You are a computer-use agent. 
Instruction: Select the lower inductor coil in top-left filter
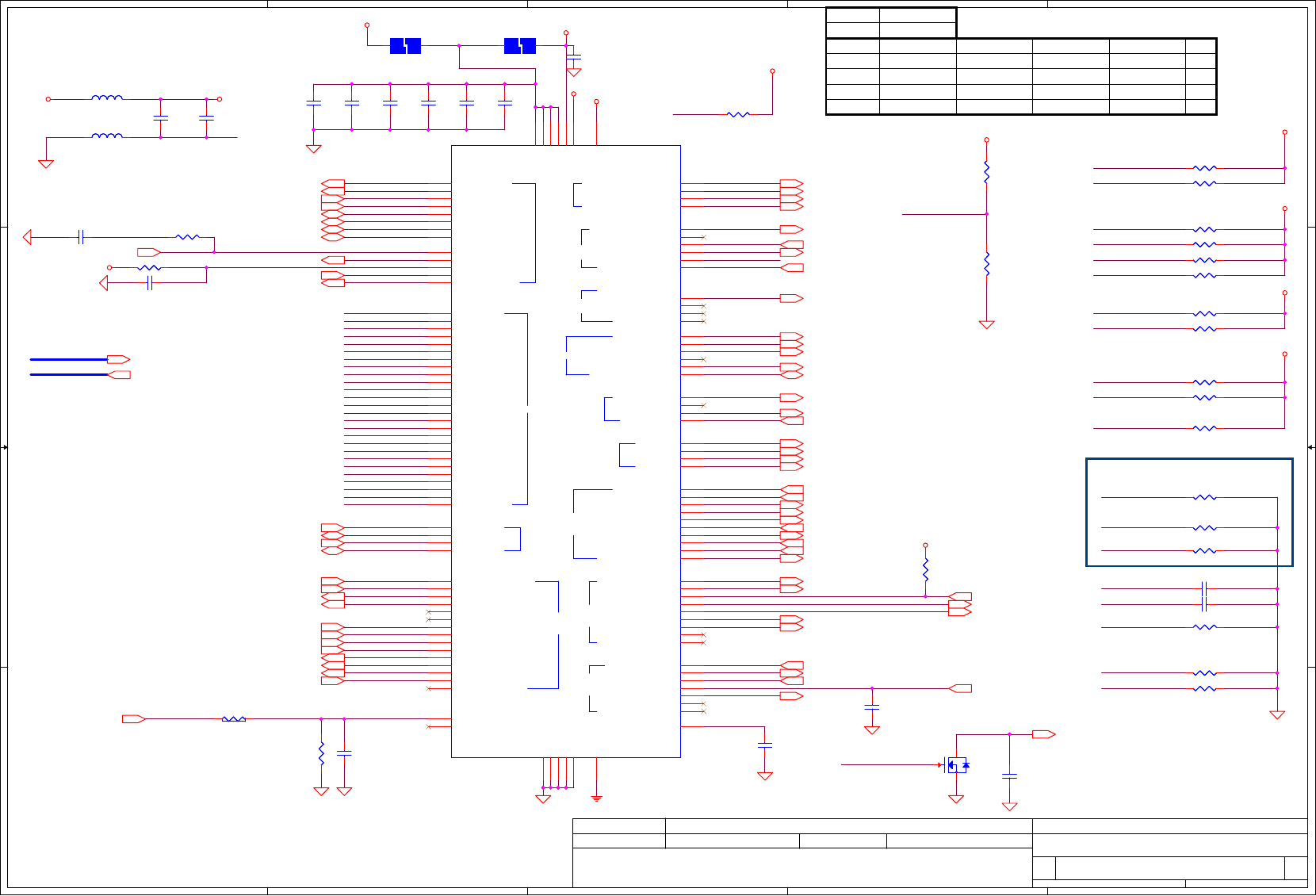[107, 136]
